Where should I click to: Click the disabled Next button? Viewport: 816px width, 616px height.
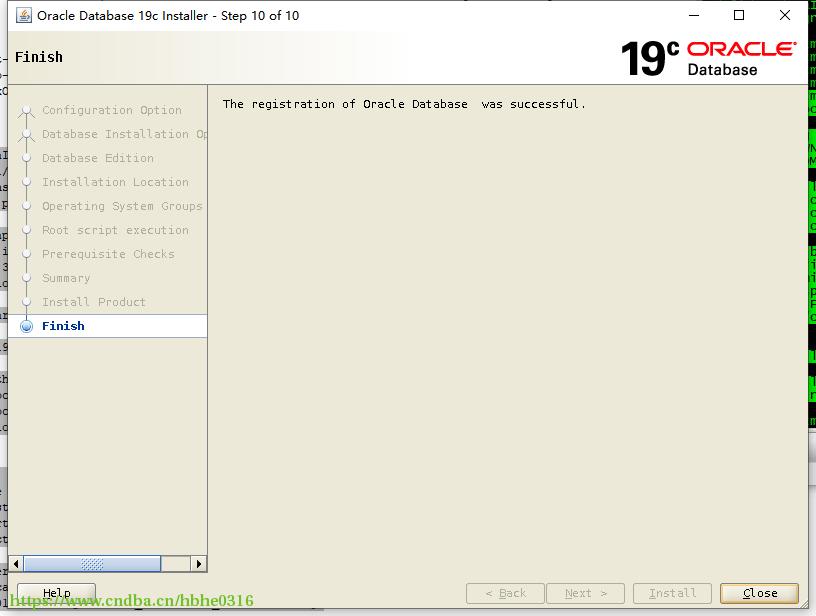pos(585,593)
